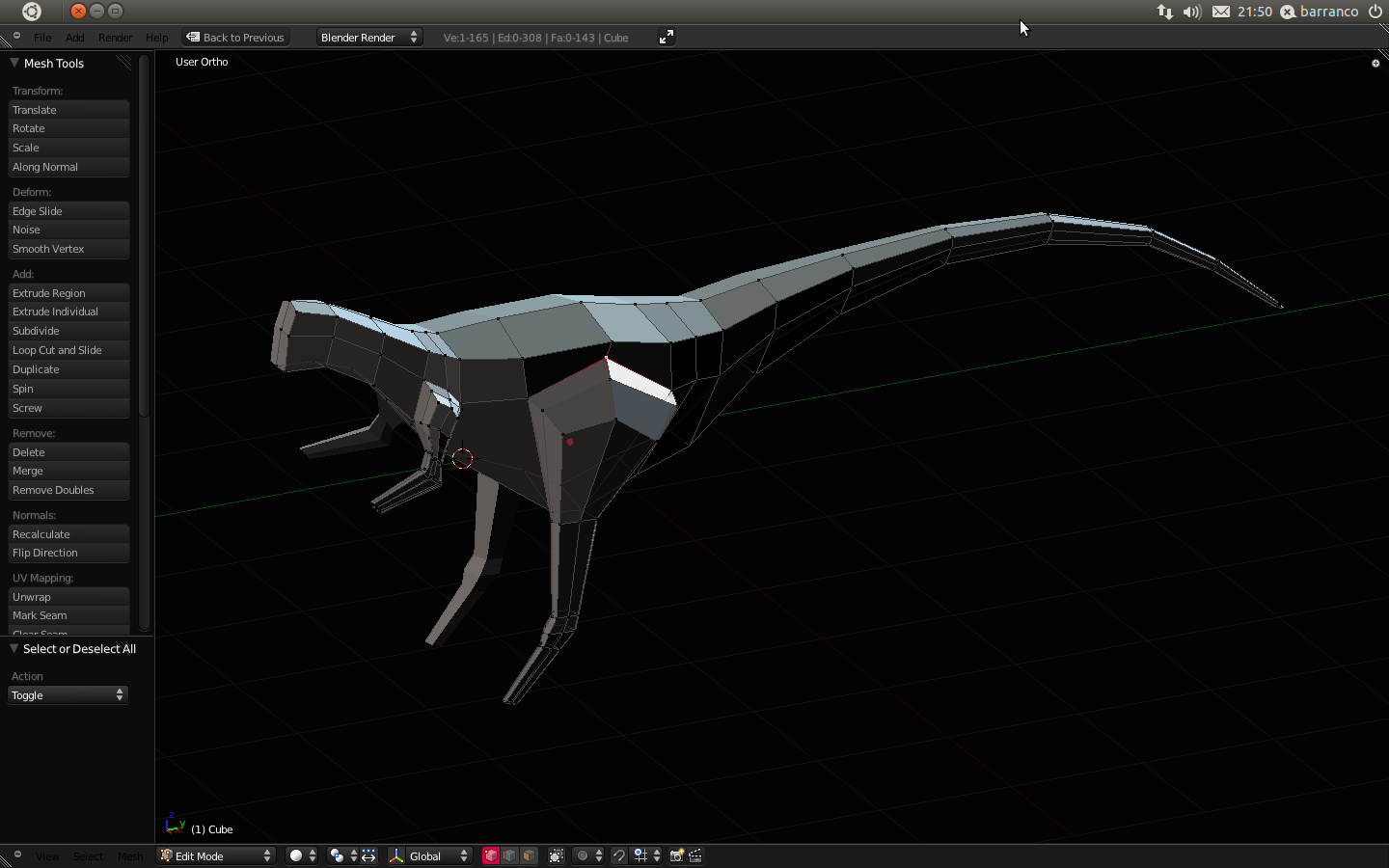Click the OpenGL render image camera icon

(x=676, y=855)
